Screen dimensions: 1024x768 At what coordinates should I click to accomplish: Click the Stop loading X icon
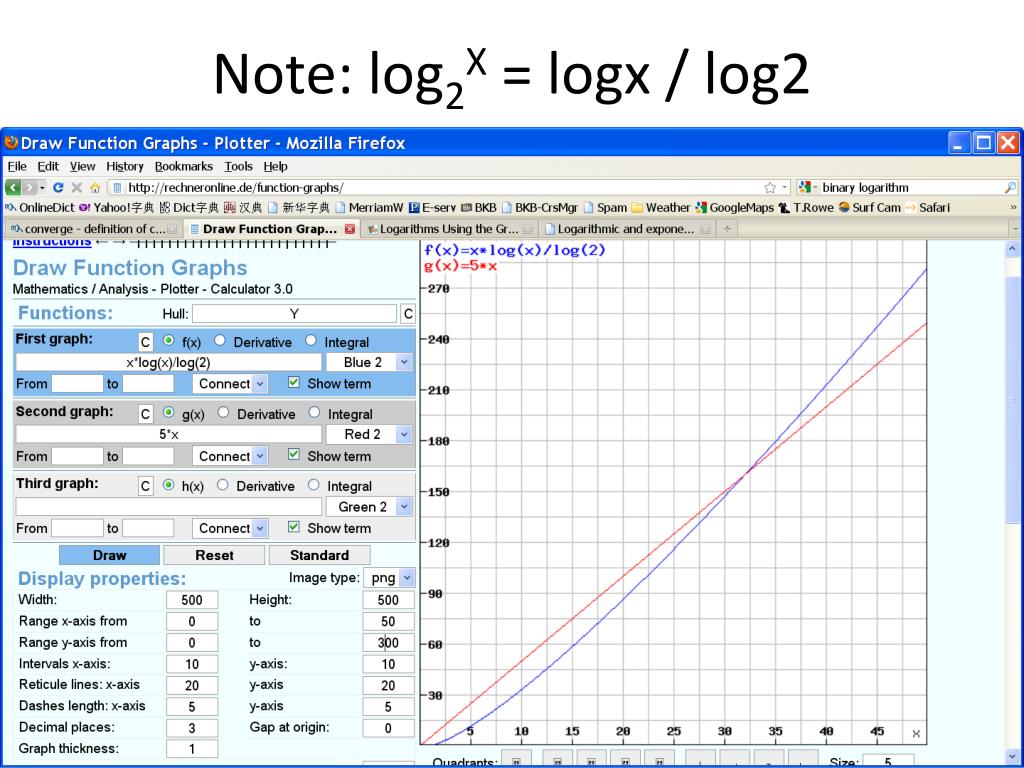point(76,187)
